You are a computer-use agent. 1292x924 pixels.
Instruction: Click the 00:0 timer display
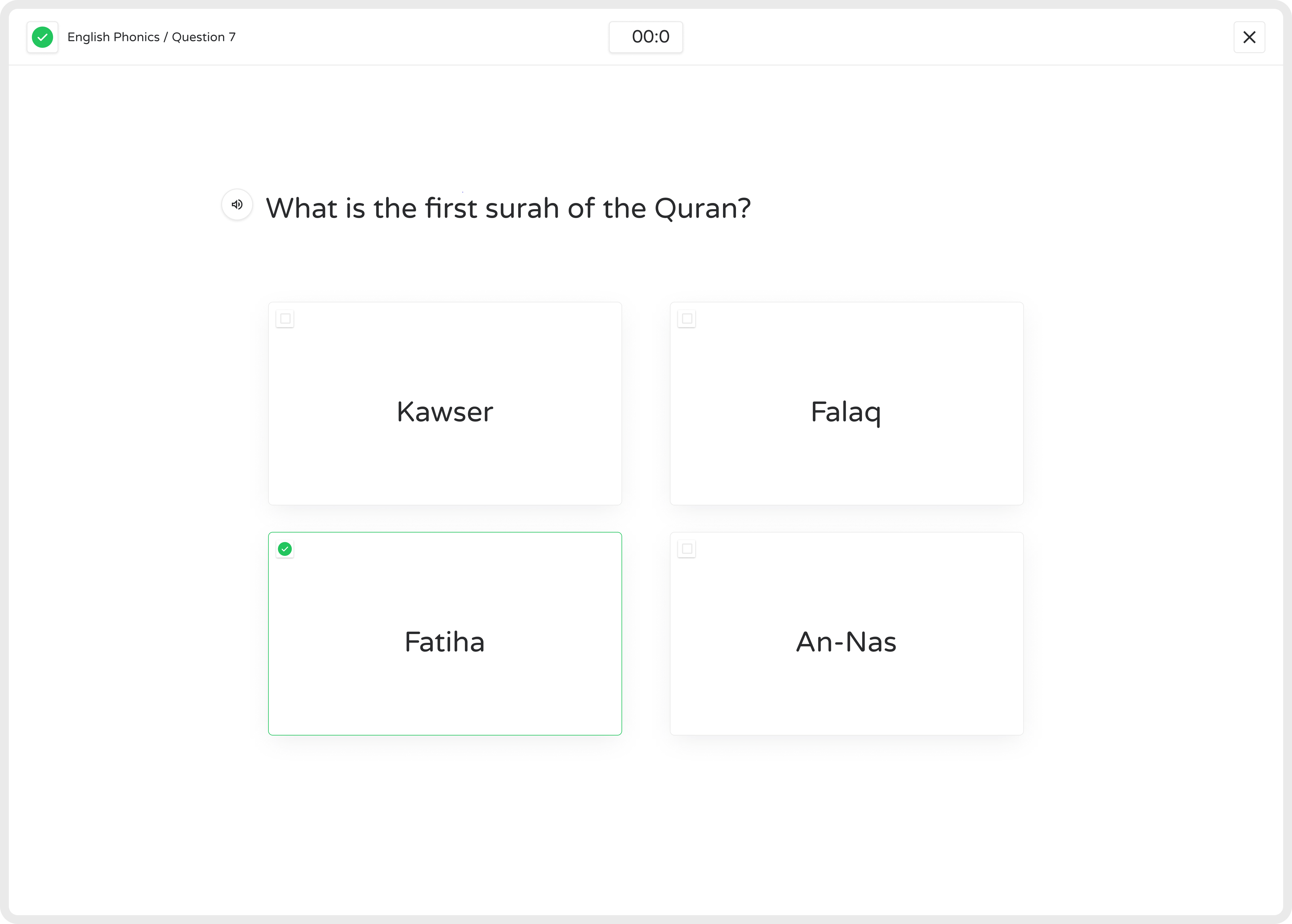pyautogui.click(x=646, y=37)
